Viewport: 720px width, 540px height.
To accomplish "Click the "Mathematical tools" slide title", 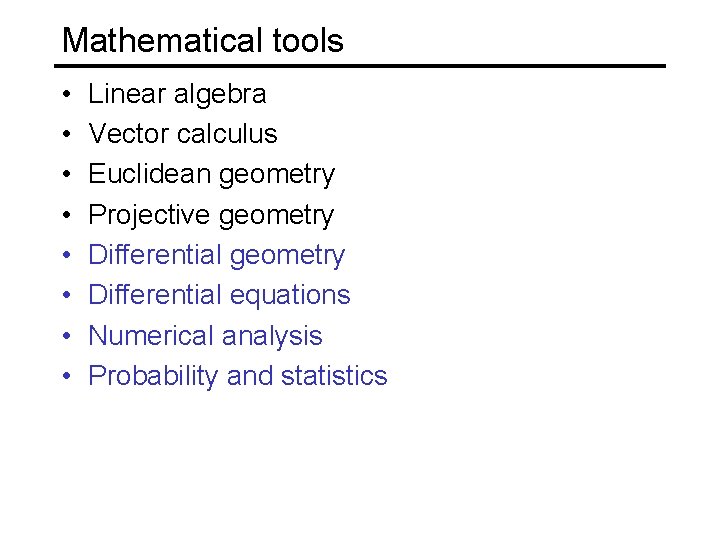I will pyautogui.click(x=202, y=40).
